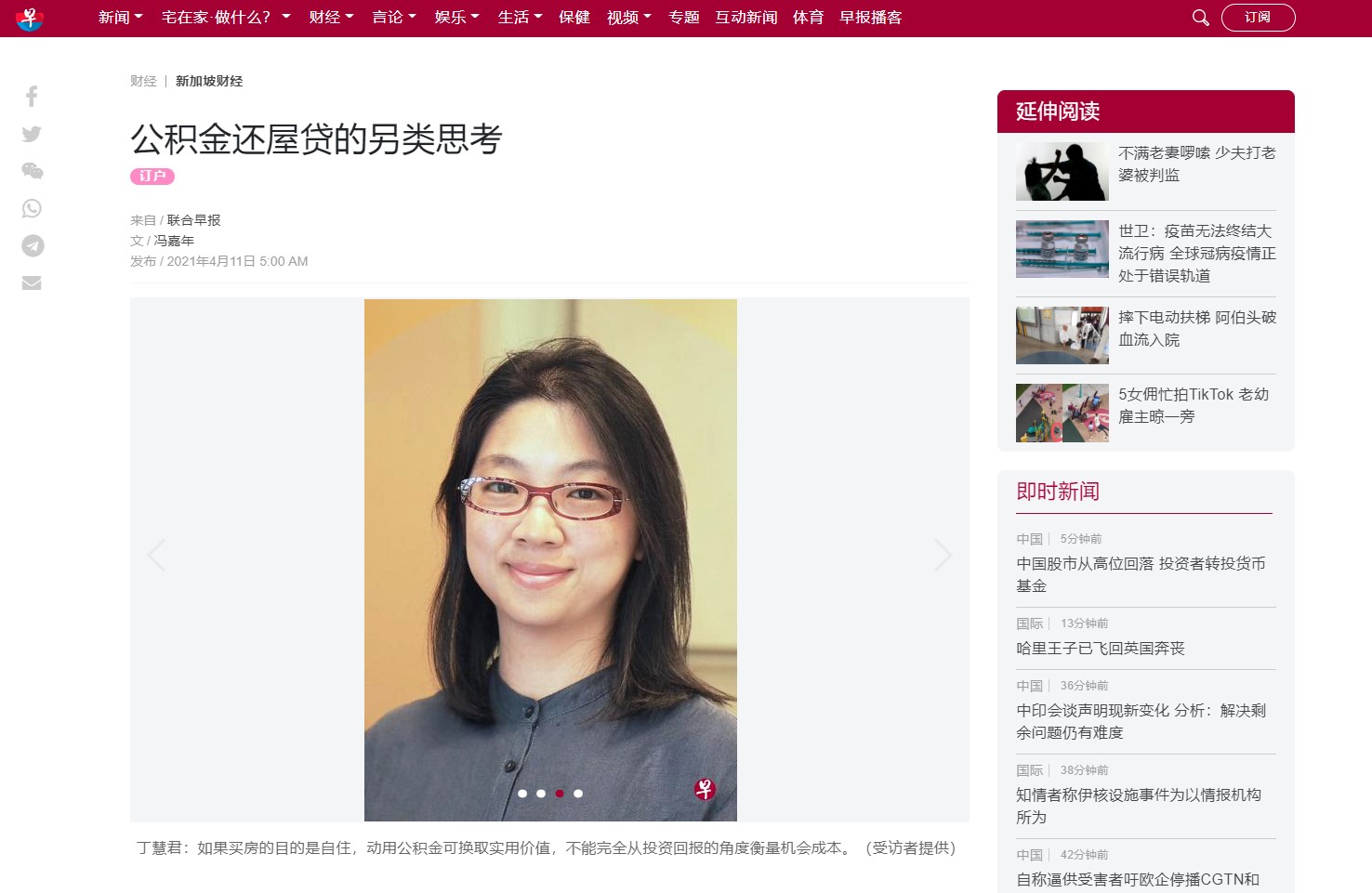Share article via WeChat icon
Image resolution: width=1372 pixels, height=893 pixels.
coord(32,171)
